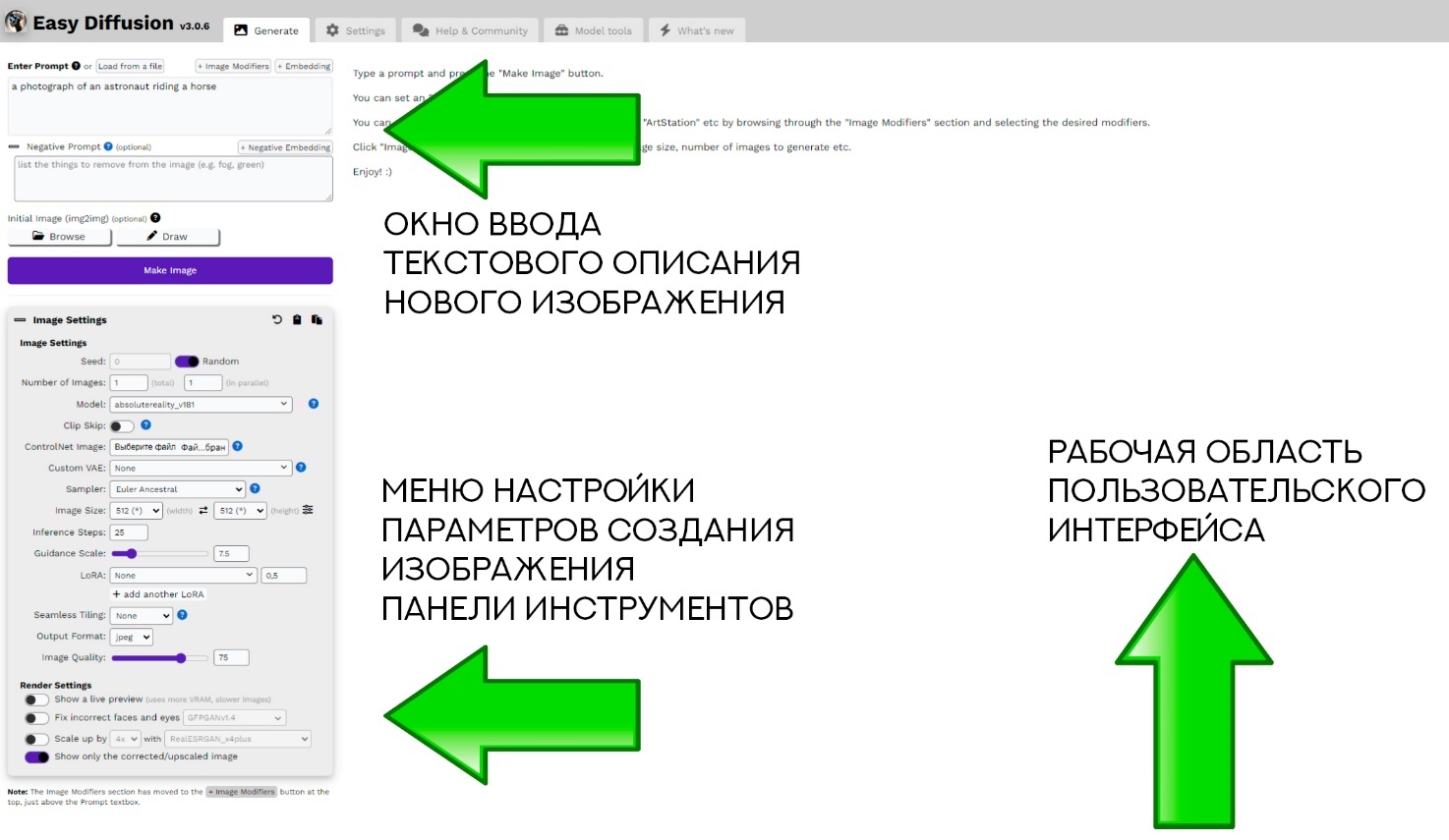Enable the Show a live preview toggle
Screen dimensions: 1449x840
pos(36,700)
